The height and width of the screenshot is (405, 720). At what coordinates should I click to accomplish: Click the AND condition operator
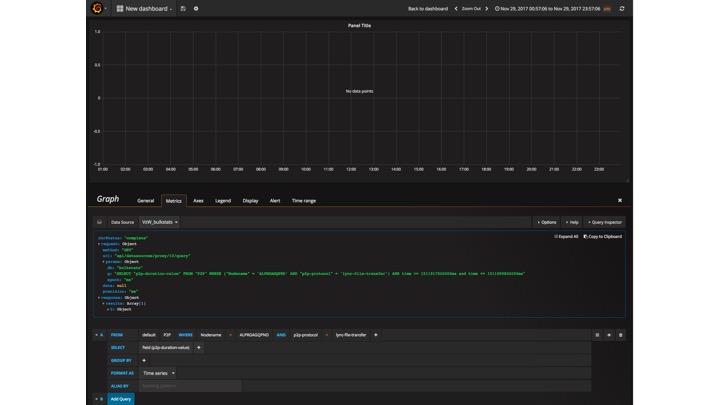tap(281, 335)
